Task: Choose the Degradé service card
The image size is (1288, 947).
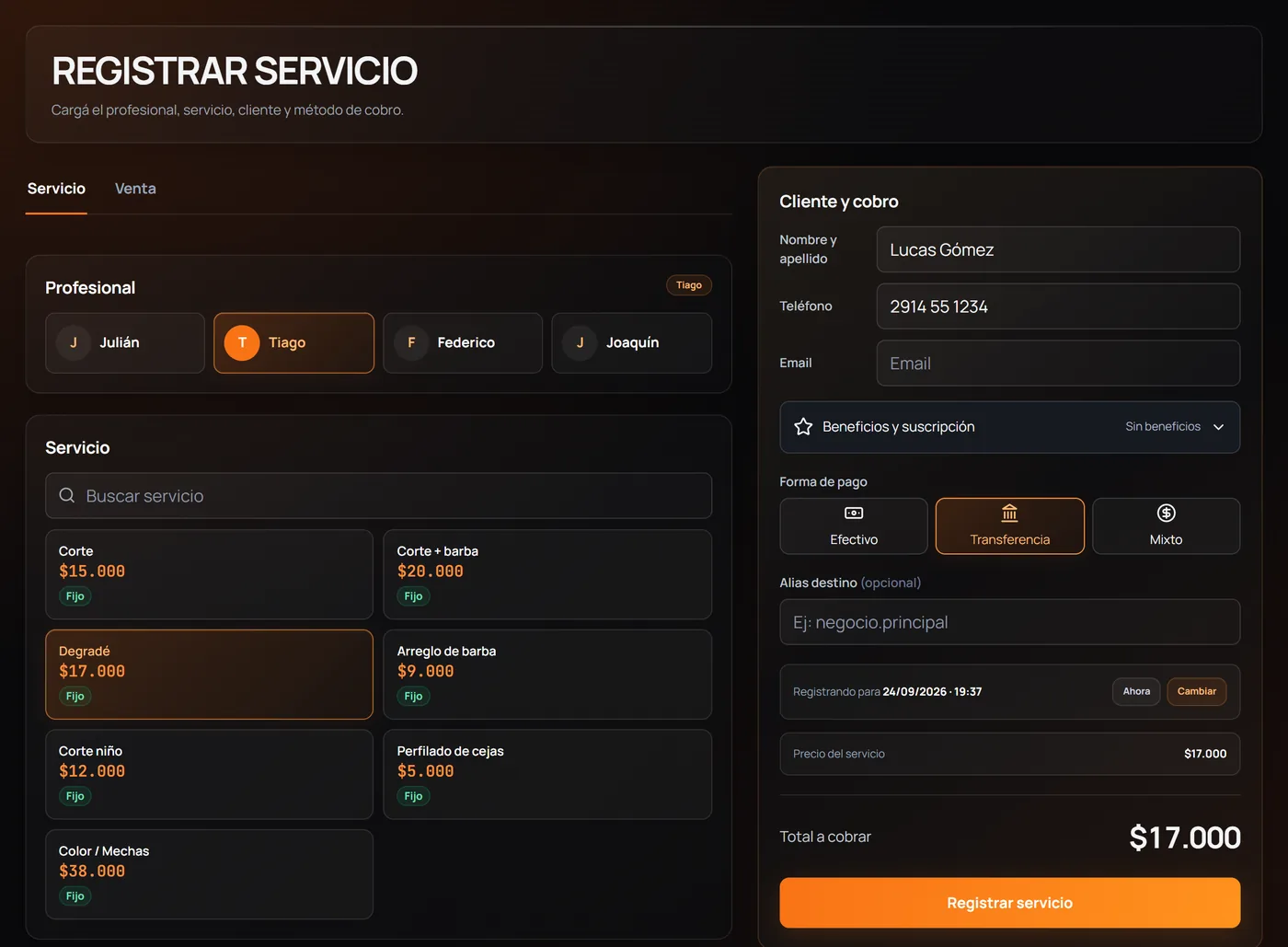Action: pos(209,675)
